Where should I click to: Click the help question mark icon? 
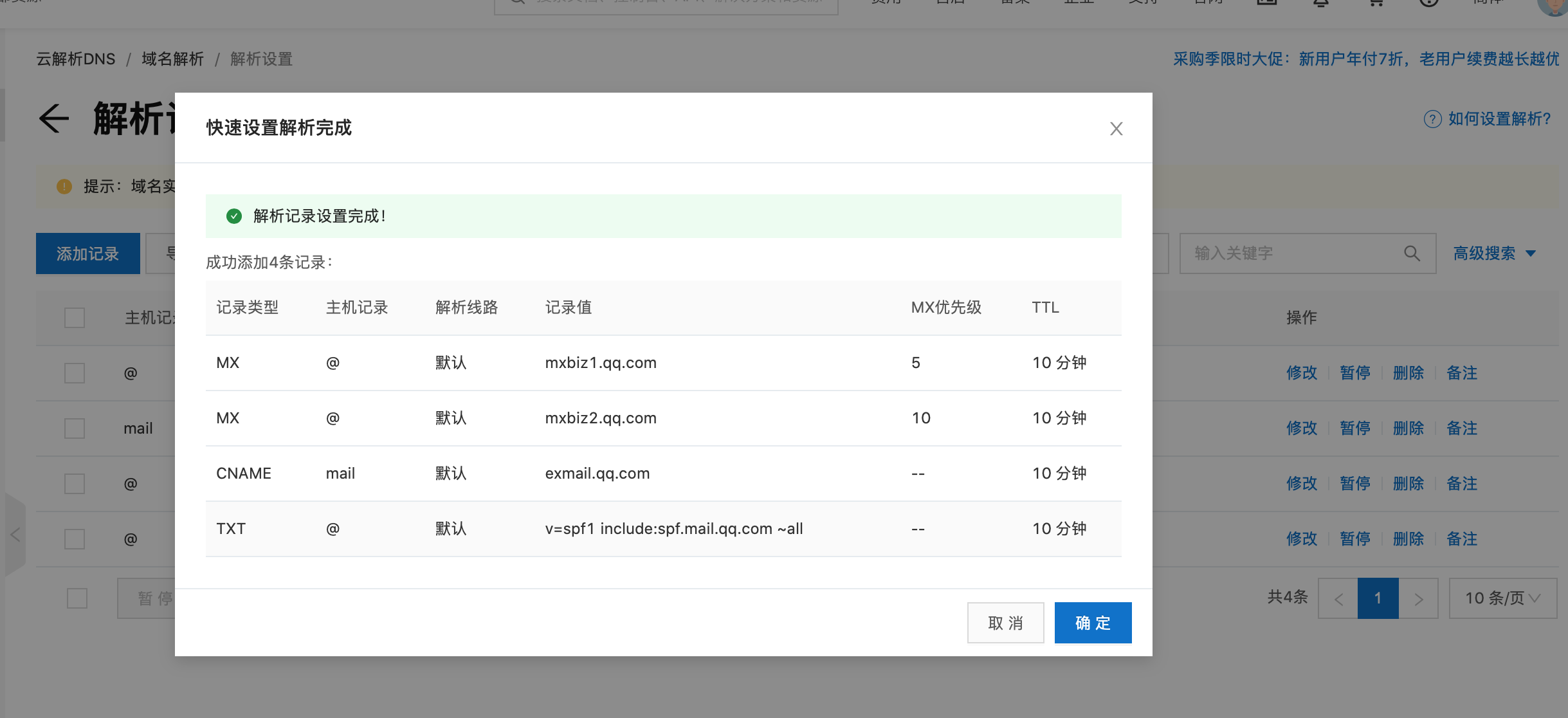coord(1432,119)
